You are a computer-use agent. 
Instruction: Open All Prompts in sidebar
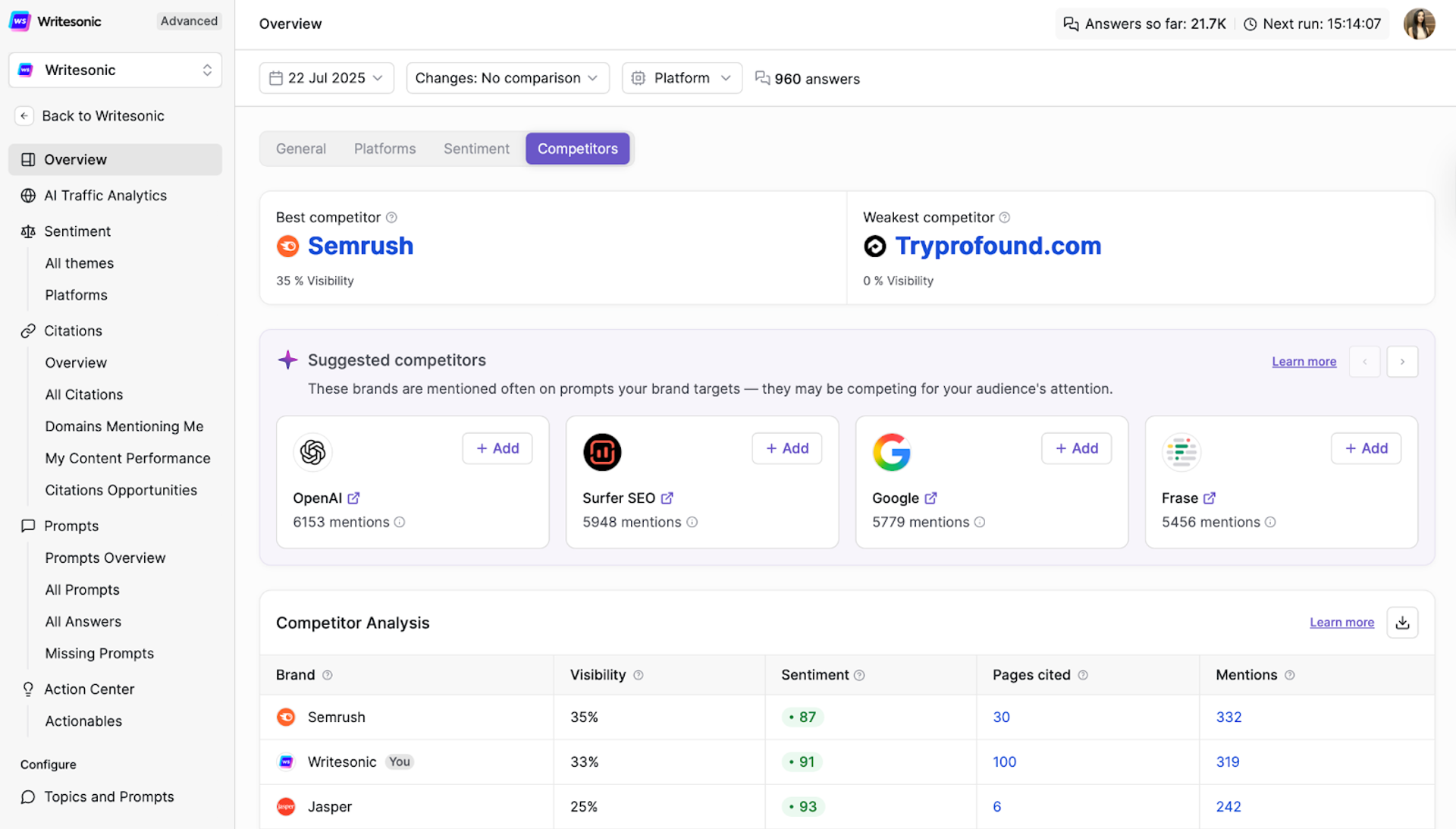(x=83, y=589)
